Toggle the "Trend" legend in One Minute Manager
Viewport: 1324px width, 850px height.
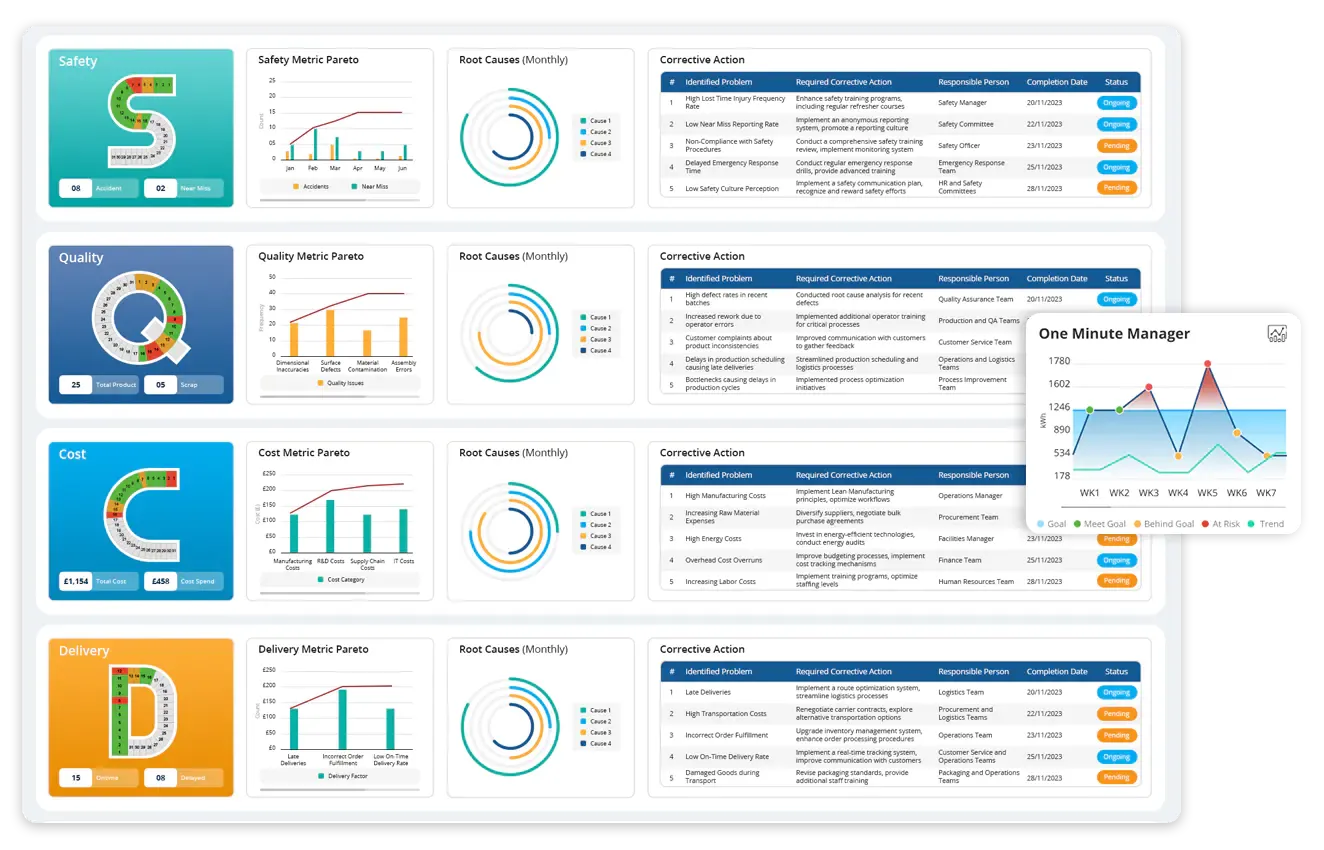click(x=1267, y=523)
